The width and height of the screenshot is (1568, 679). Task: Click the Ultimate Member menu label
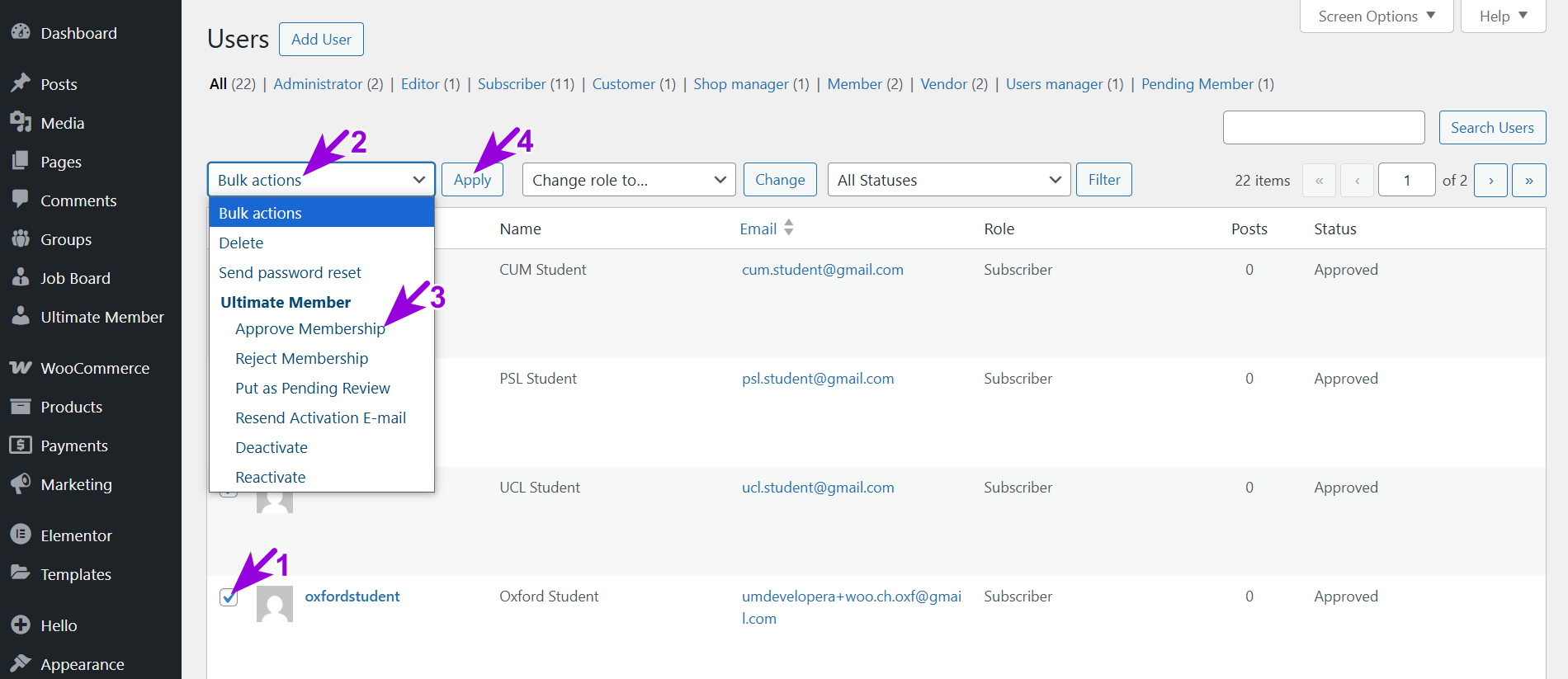(102, 317)
